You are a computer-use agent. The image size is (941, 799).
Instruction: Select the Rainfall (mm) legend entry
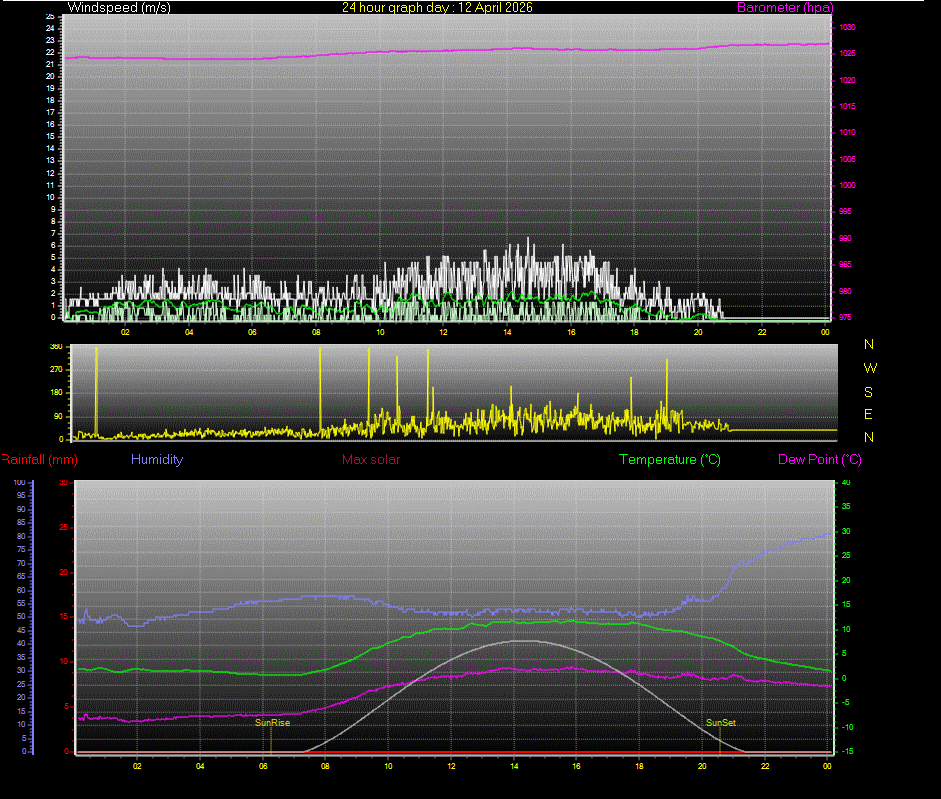38,459
